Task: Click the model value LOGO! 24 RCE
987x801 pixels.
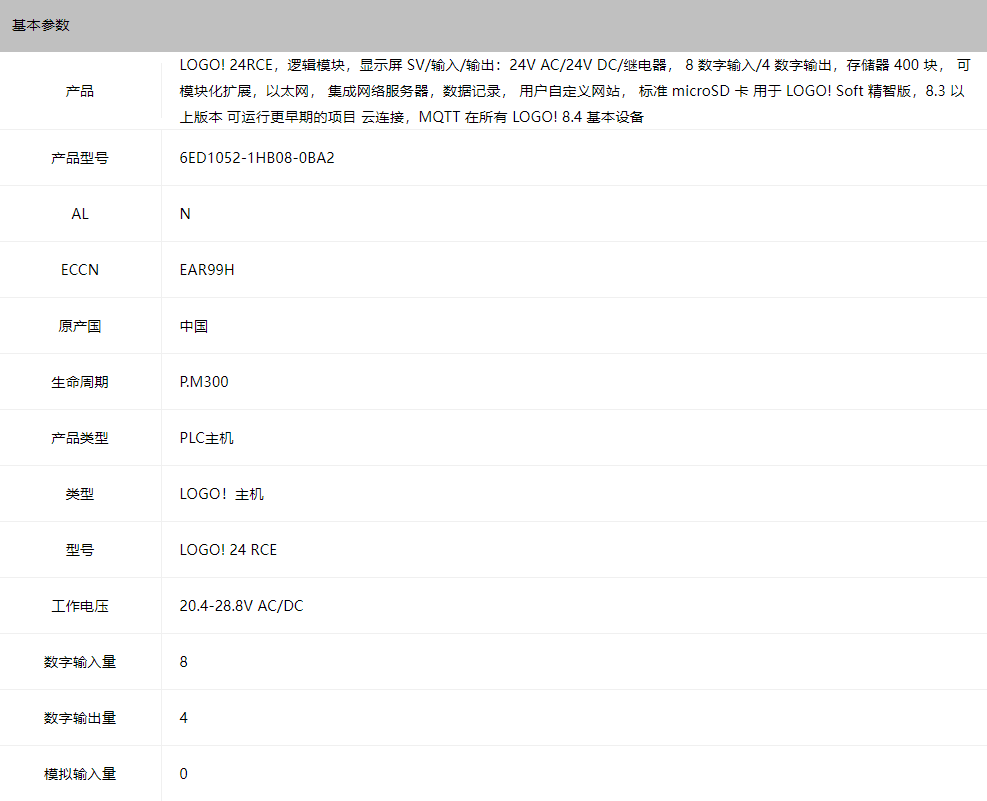Action: click(x=228, y=550)
